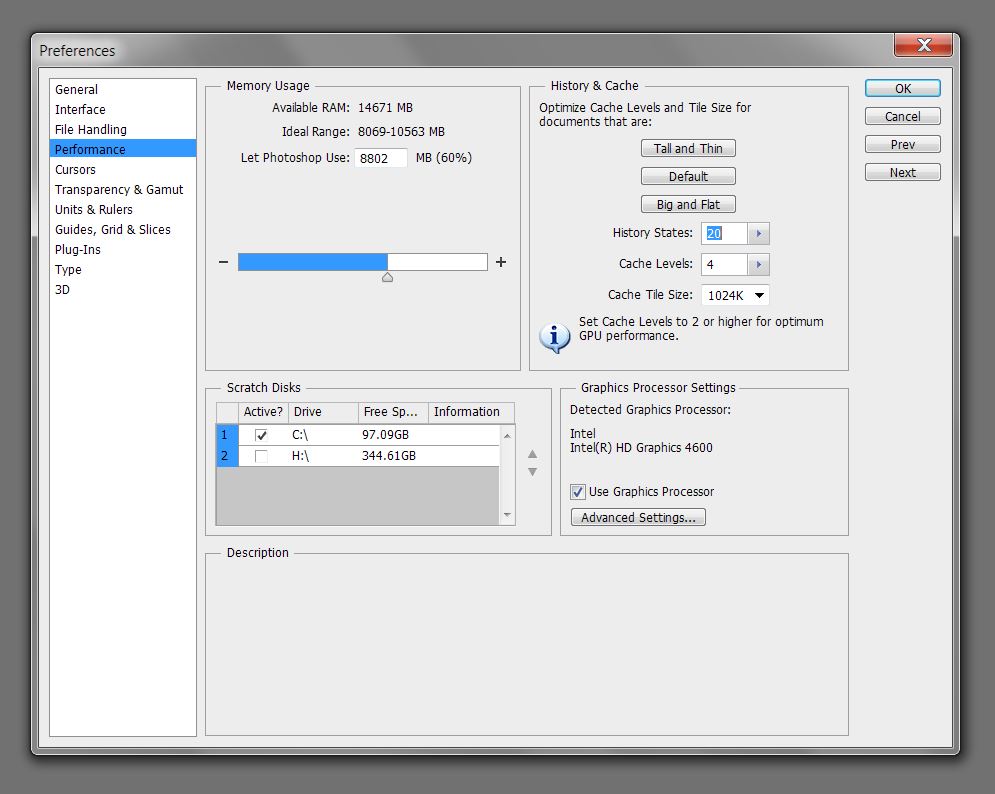
Task: Move scratch disk up with arrow icon
Action: tap(532, 454)
